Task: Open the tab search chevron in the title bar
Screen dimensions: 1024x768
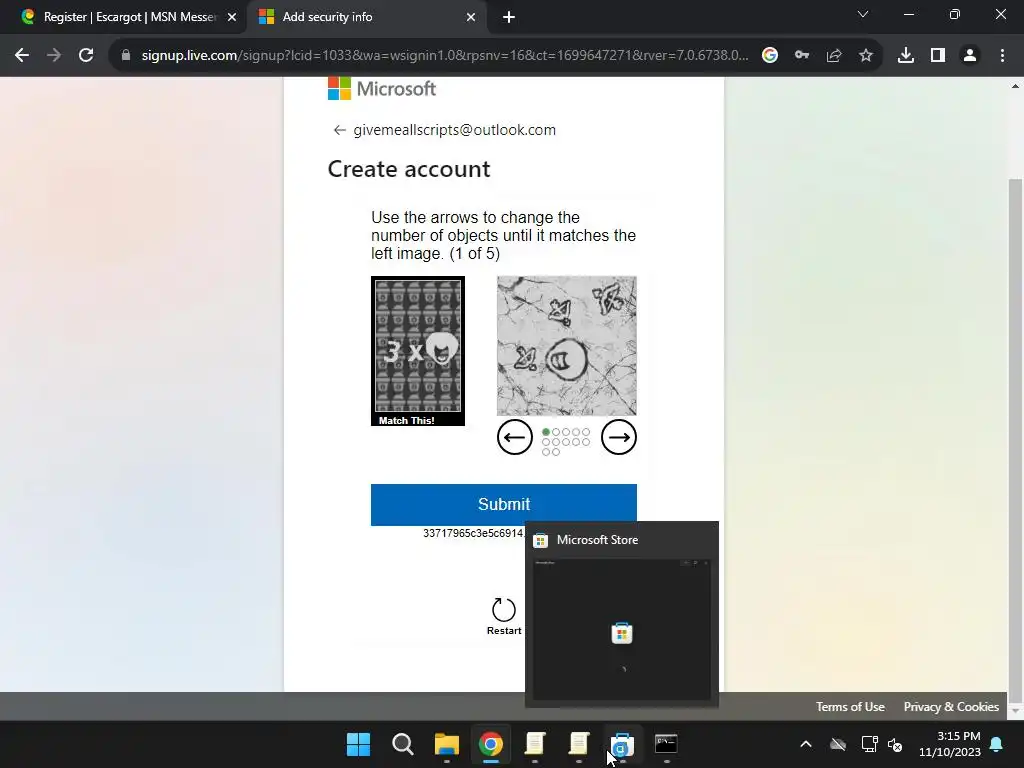Action: click(x=863, y=14)
